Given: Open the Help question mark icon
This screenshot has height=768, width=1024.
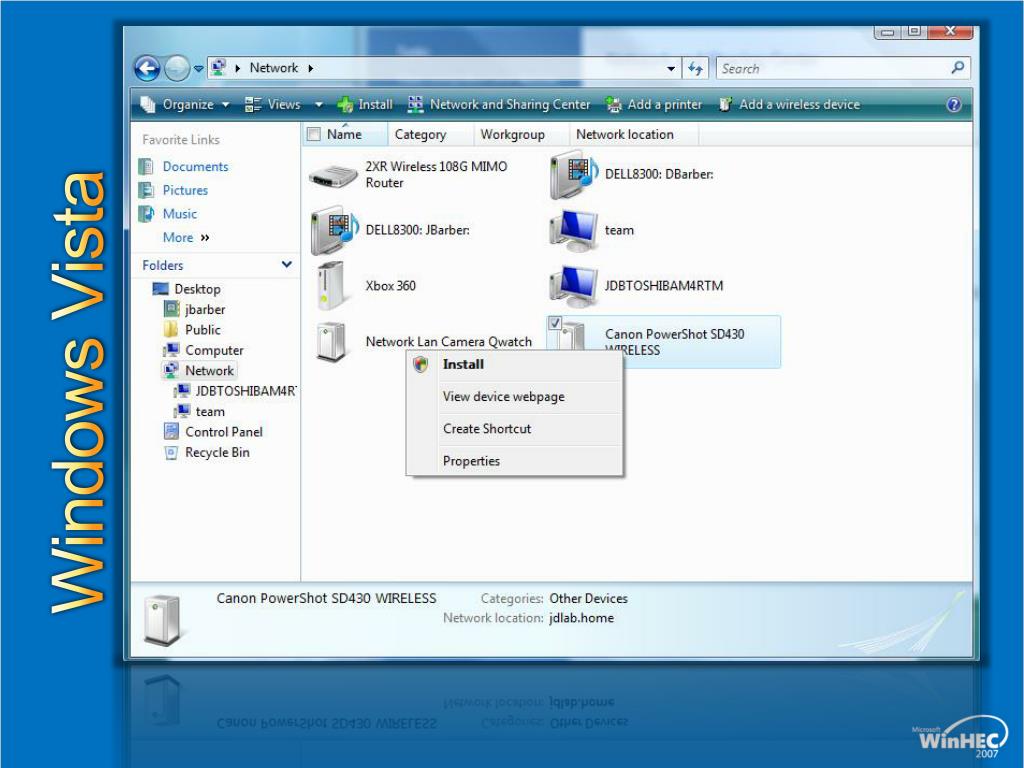Looking at the screenshot, I should point(953,104).
